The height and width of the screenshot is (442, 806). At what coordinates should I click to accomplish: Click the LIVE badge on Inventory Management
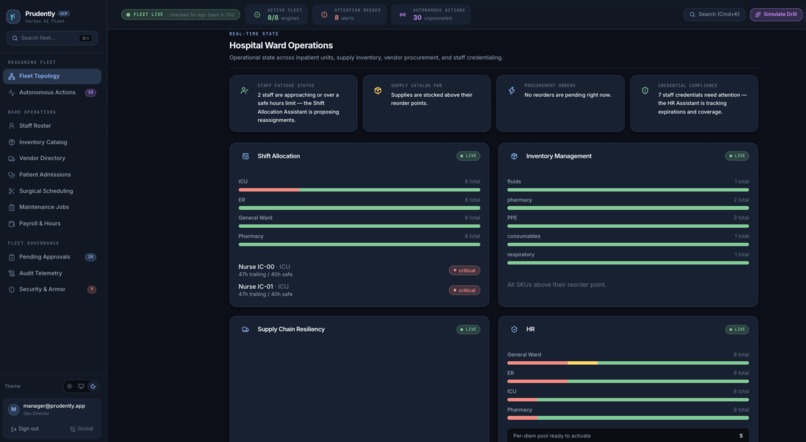[737, 156]
